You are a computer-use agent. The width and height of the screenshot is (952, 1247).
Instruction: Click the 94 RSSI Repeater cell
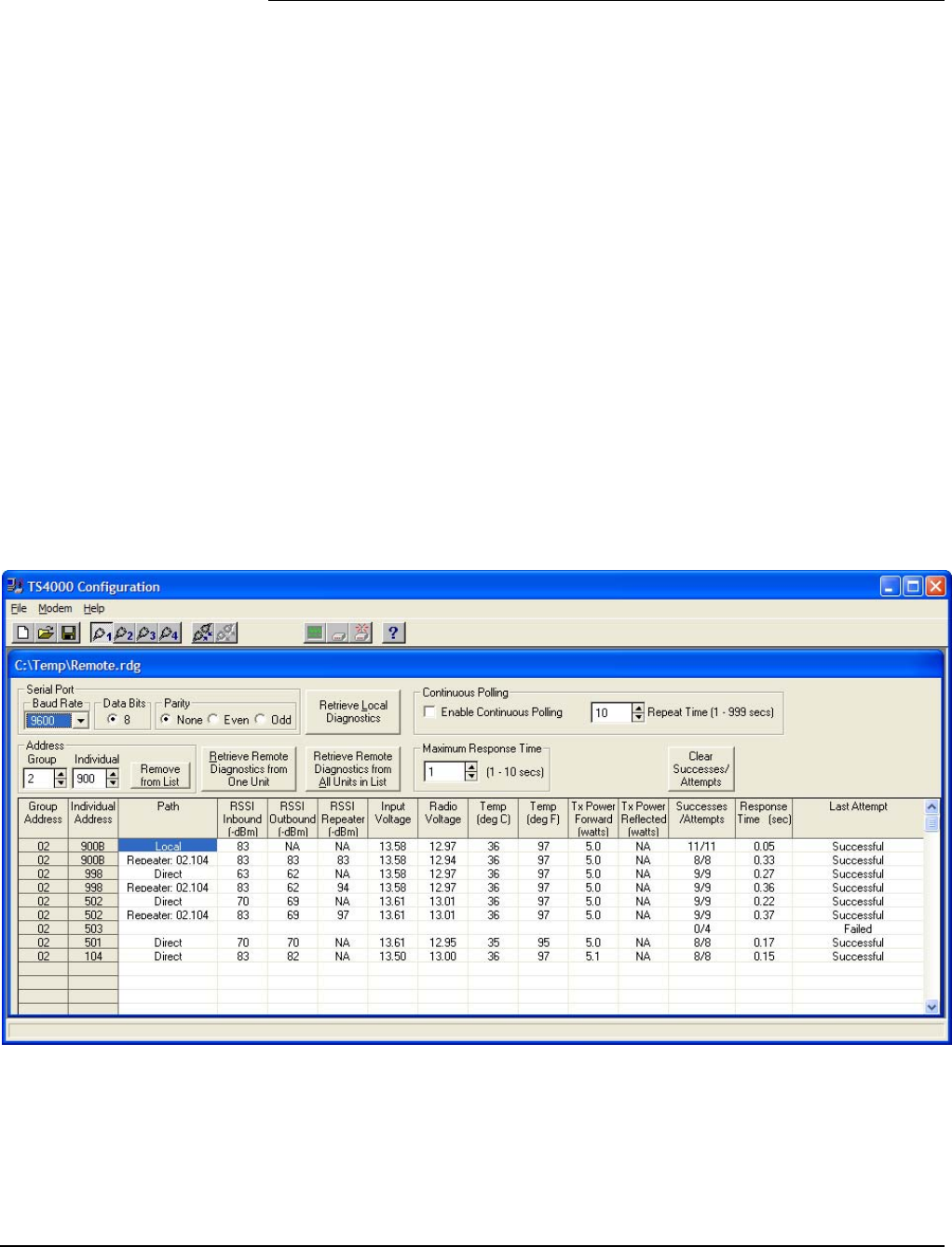[343, 888]
